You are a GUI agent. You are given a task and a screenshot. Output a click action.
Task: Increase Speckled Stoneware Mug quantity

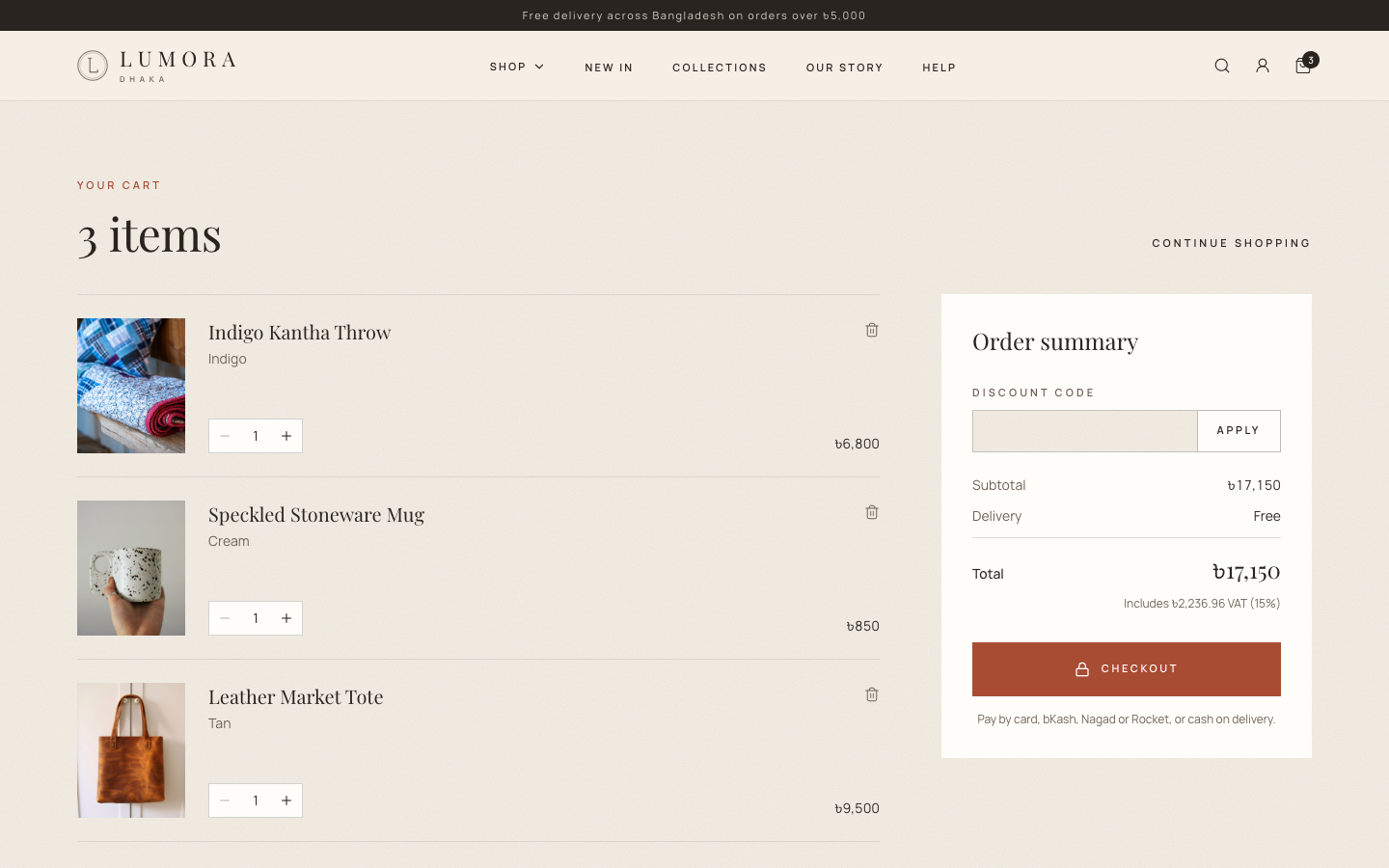point(286,618)
